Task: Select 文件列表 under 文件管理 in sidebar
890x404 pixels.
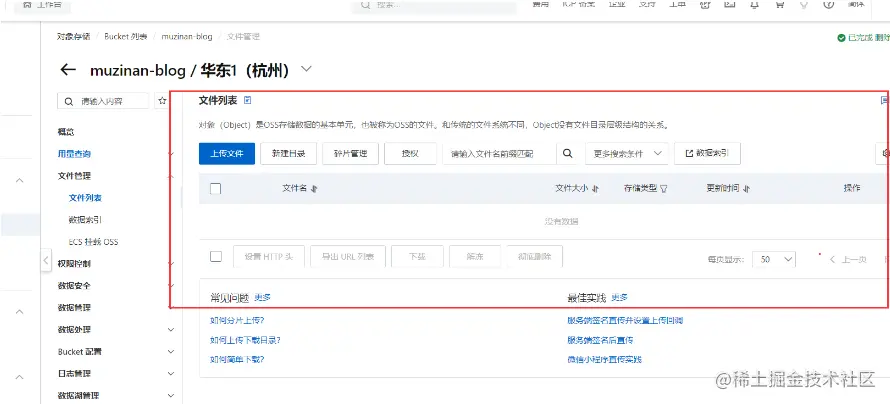Action: [85, 198]
